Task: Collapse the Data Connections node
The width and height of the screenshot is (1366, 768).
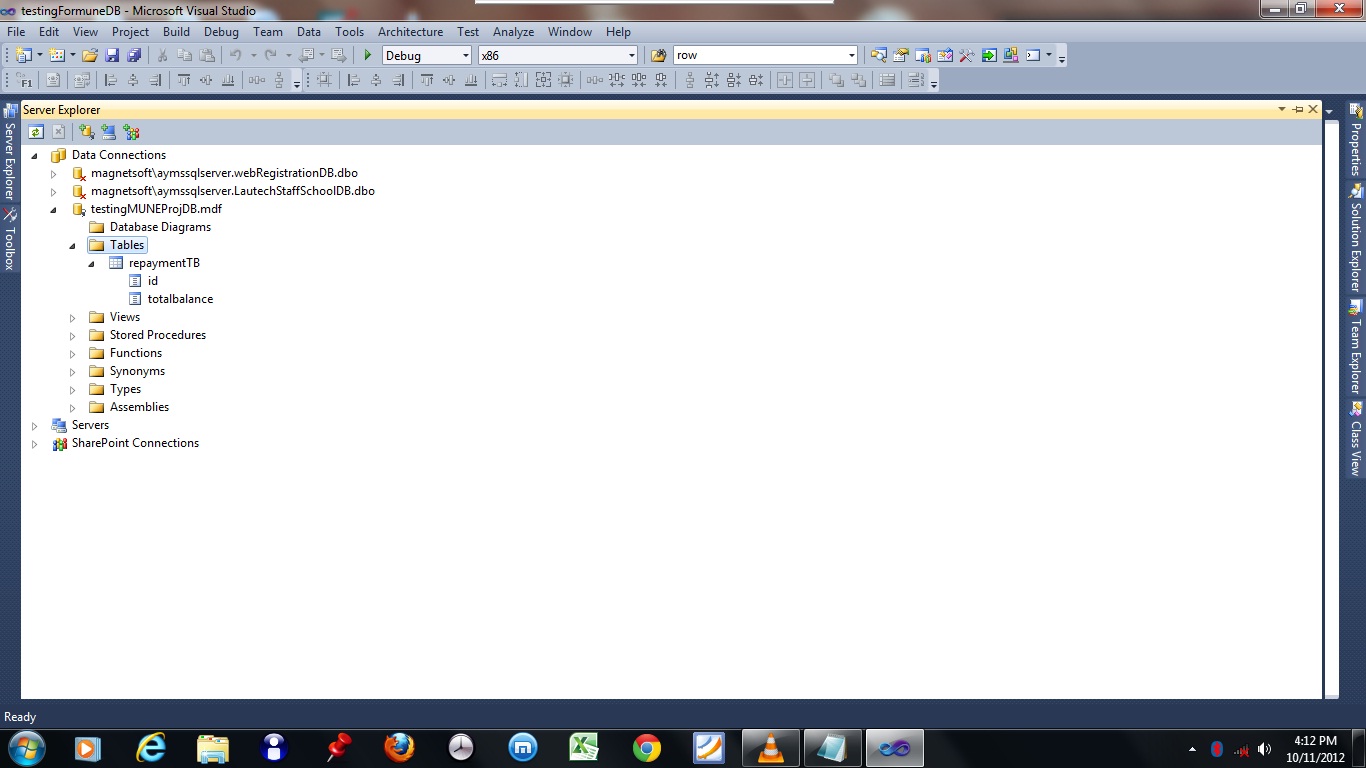Action: tap(35, 155)
